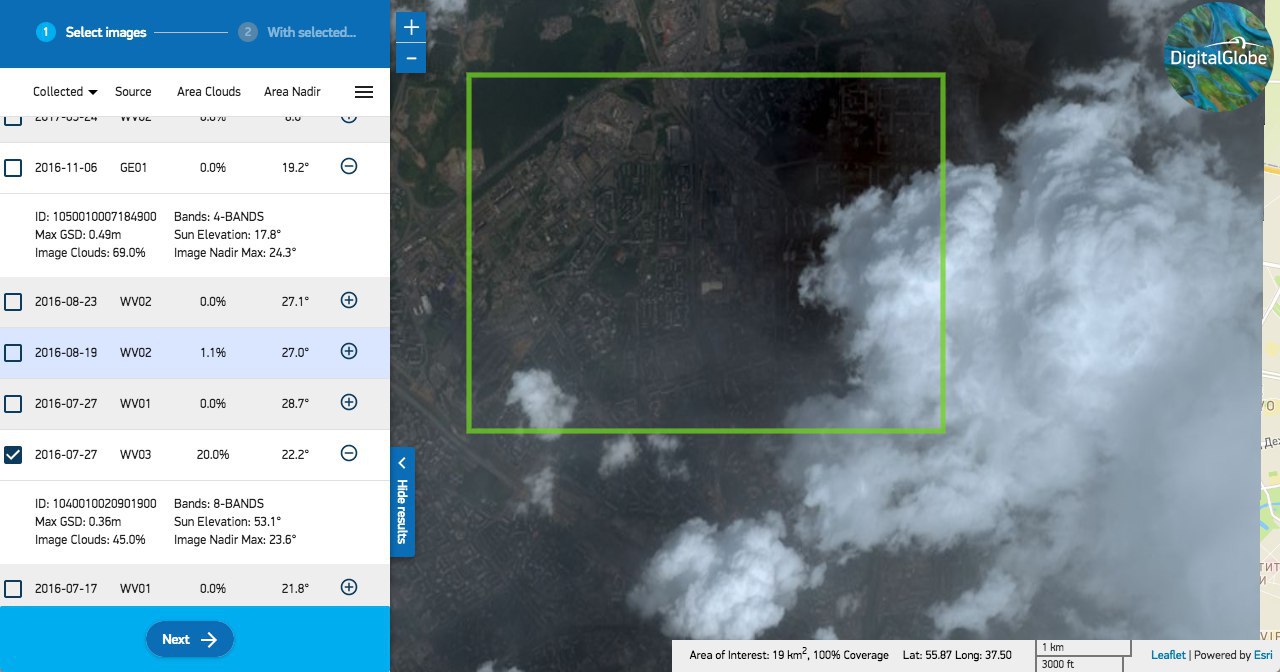1280x672 pixels.
Task: Click the ID 1040010020901900 text
Action: pyautogui.click(x=95, y=504)
